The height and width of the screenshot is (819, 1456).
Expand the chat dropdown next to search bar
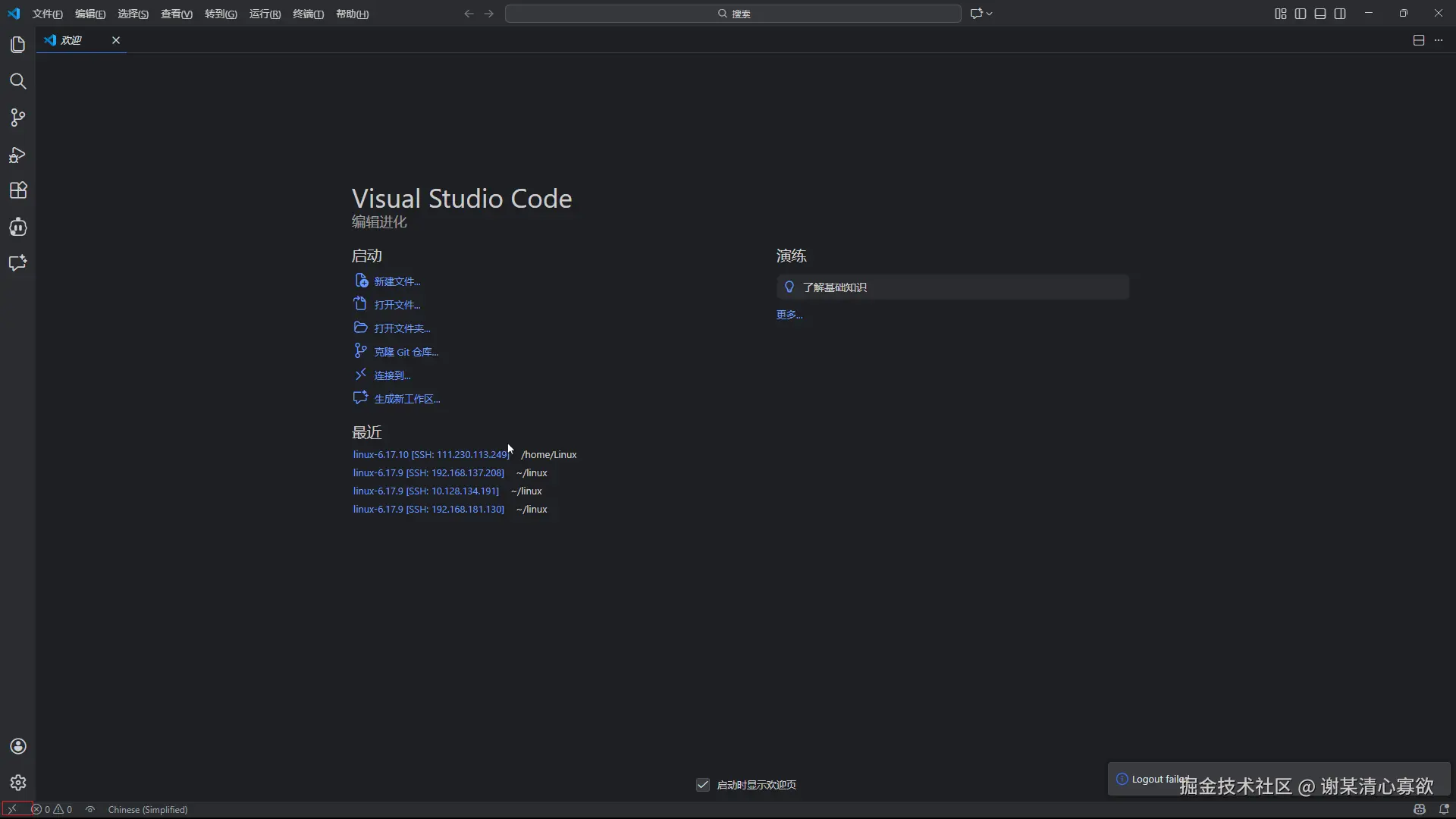point(989,14)
